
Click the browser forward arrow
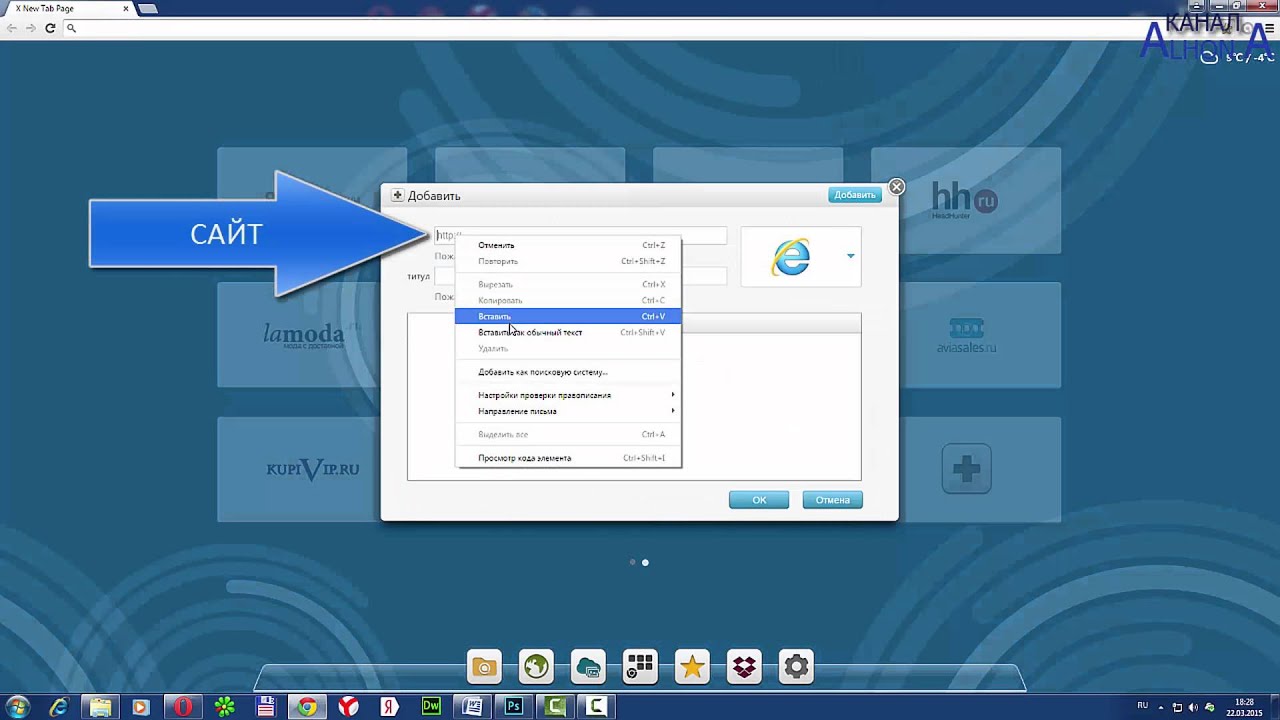[31, 28]
